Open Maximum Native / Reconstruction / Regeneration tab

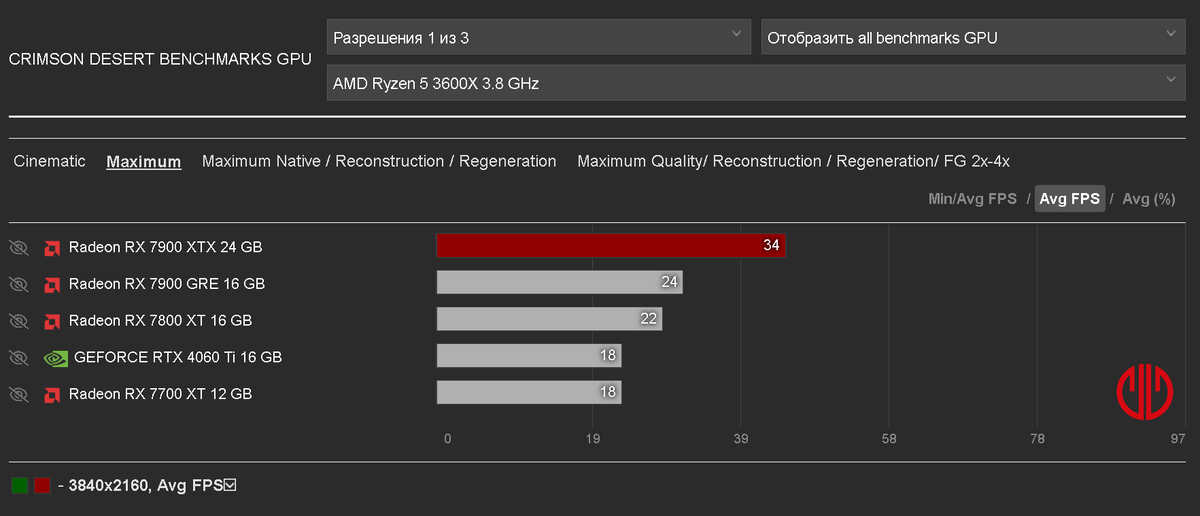pos(379,161)
